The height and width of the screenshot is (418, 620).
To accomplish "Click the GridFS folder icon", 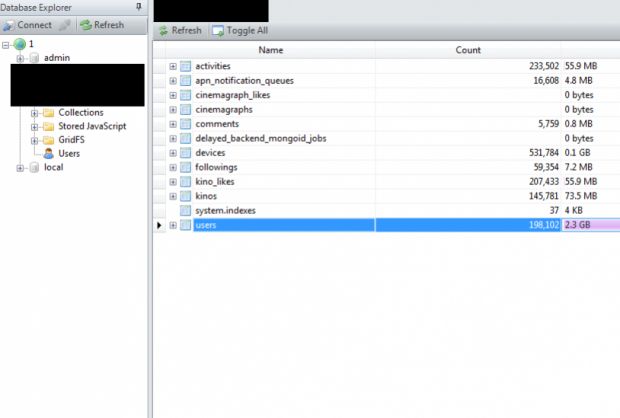I will click(x=49, y=140).
